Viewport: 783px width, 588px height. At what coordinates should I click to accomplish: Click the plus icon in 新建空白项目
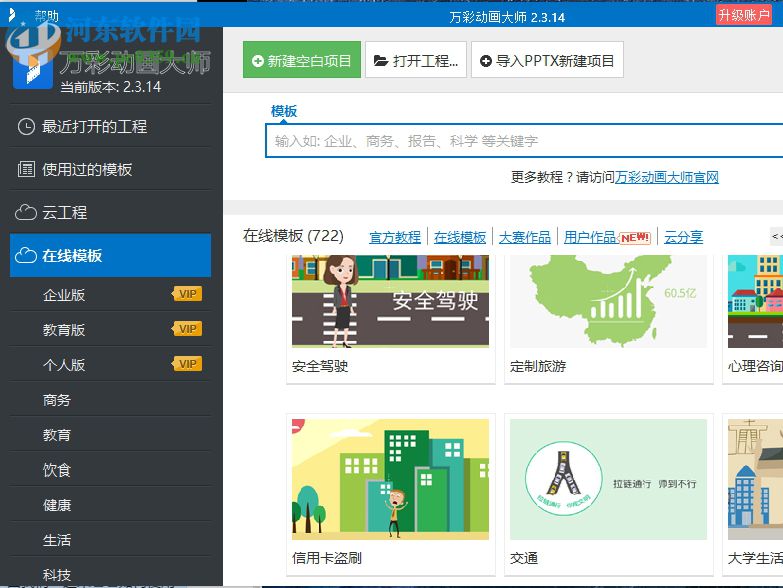(258, 61)
